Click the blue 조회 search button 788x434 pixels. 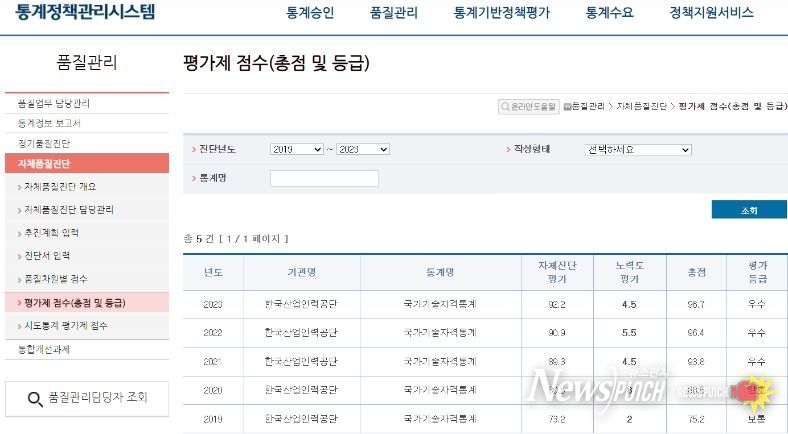pyautogui.click(x=749, y=209)
